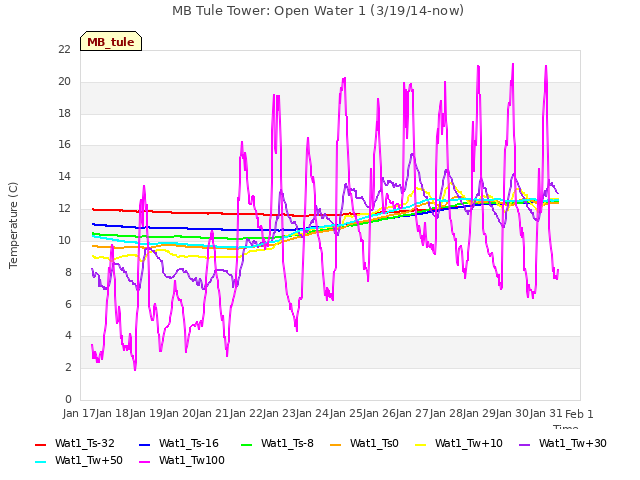This screenshot has height=480, width=640.
Task: Select the Wat1_Ts-8 legend label
Action: tap(287, 443)
